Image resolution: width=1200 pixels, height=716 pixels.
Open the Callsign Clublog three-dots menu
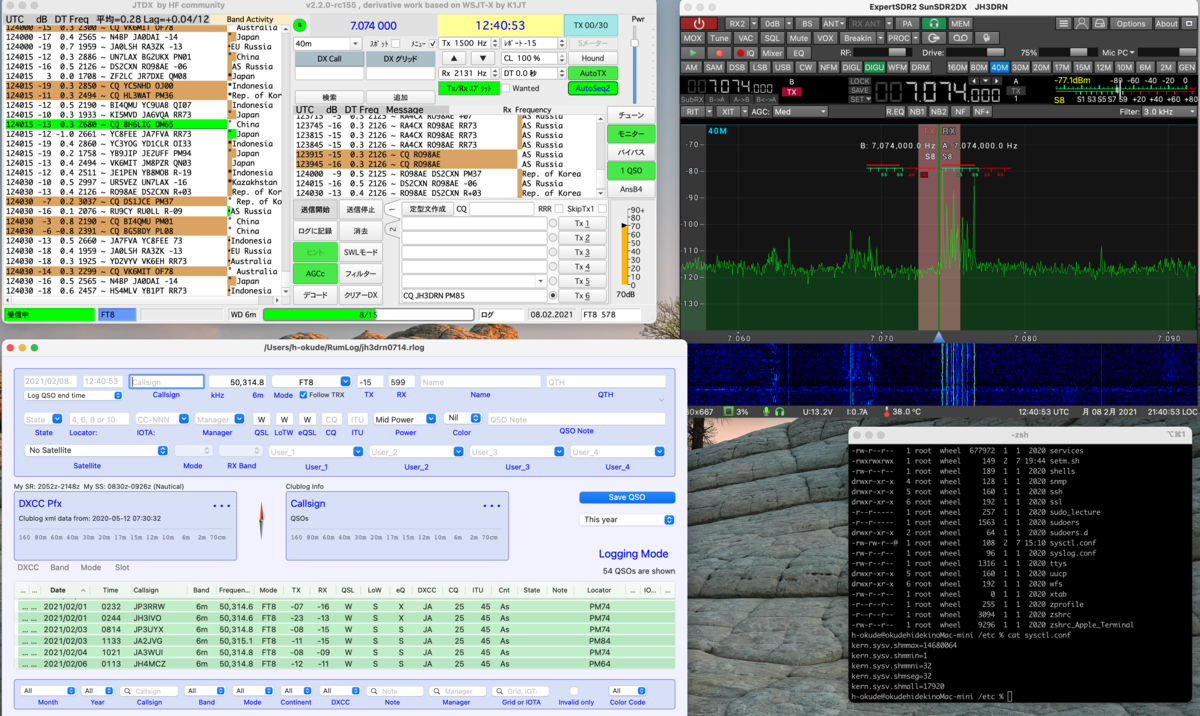(491, 506)
